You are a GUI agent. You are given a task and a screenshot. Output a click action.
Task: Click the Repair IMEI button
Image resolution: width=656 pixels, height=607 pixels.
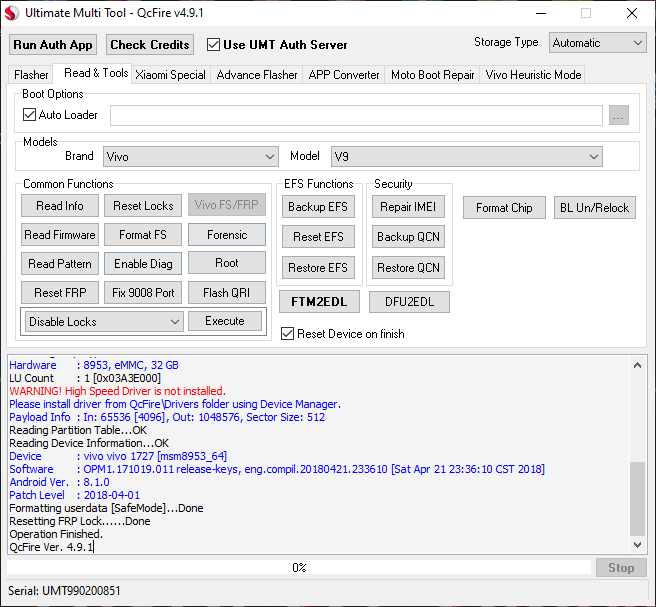coord(408,207)
